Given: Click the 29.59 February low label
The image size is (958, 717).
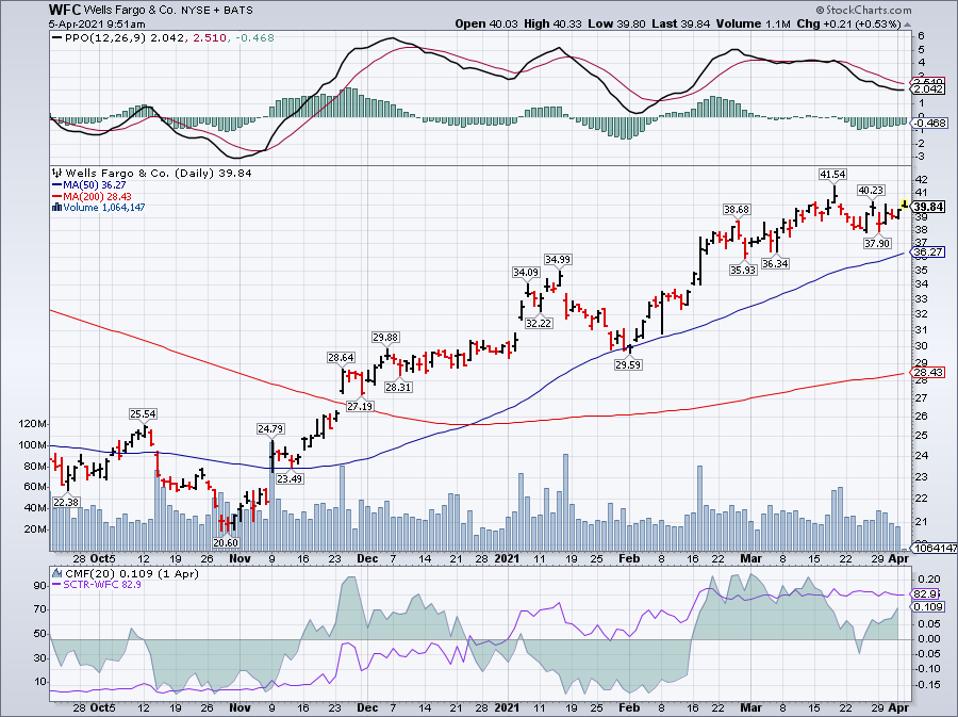Looking at the screenshot, I should 629,365.
